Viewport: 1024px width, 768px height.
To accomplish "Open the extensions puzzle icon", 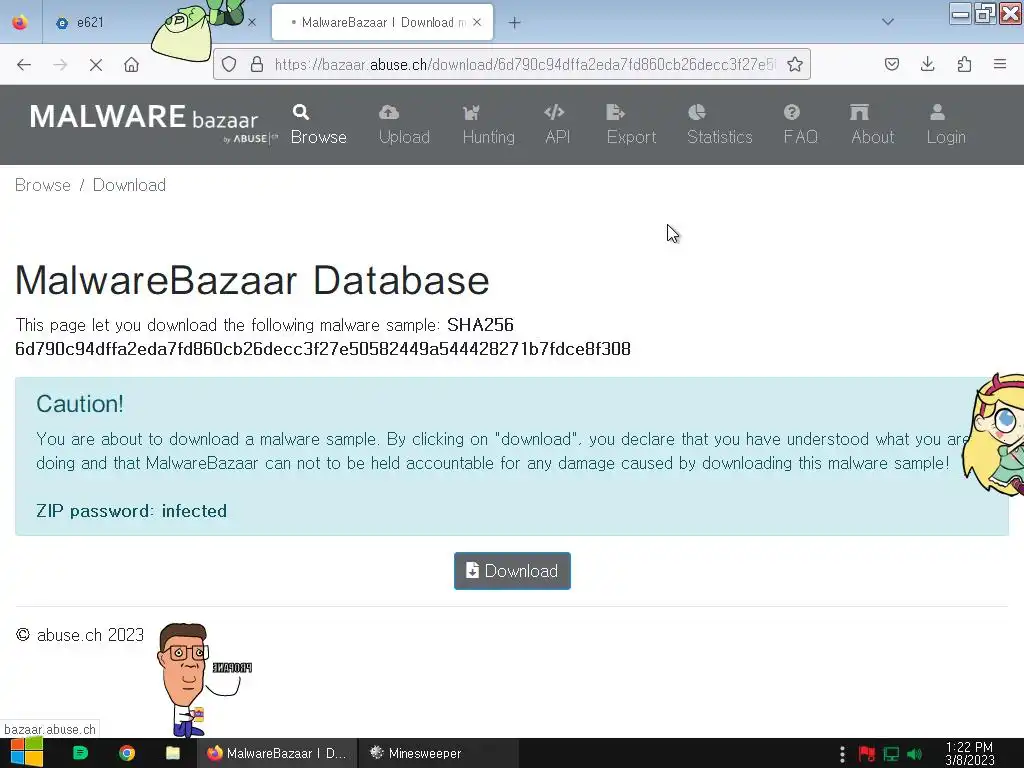I will pyautogui.click(x=964, y=64).
